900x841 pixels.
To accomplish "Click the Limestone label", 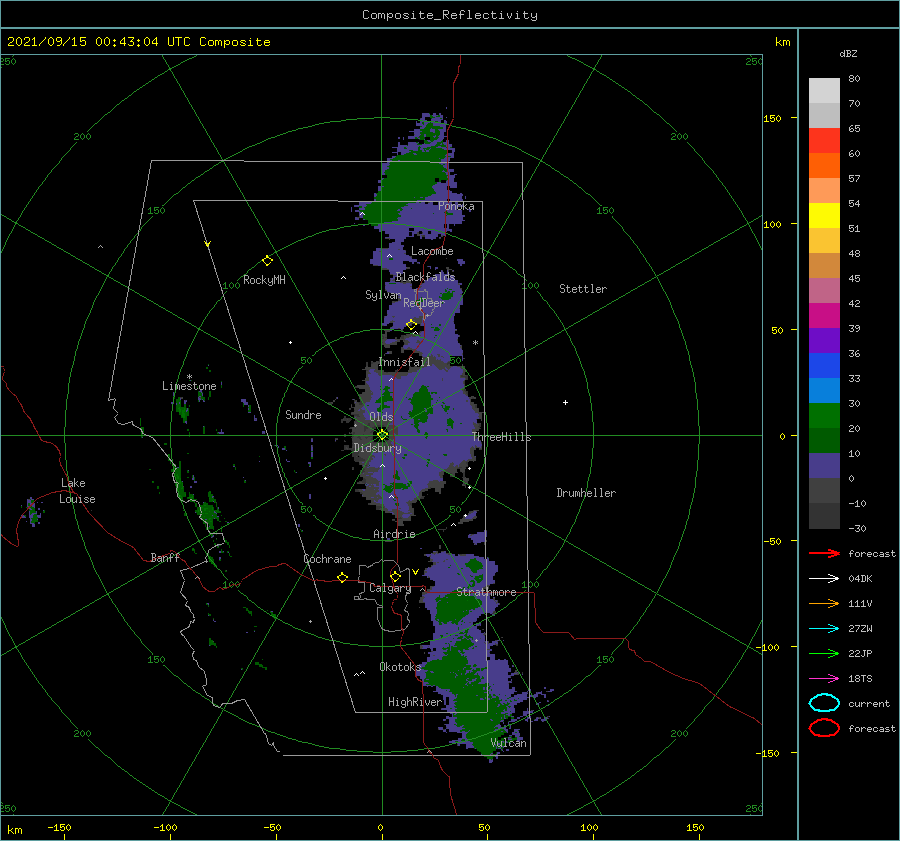I will (189, 386).
